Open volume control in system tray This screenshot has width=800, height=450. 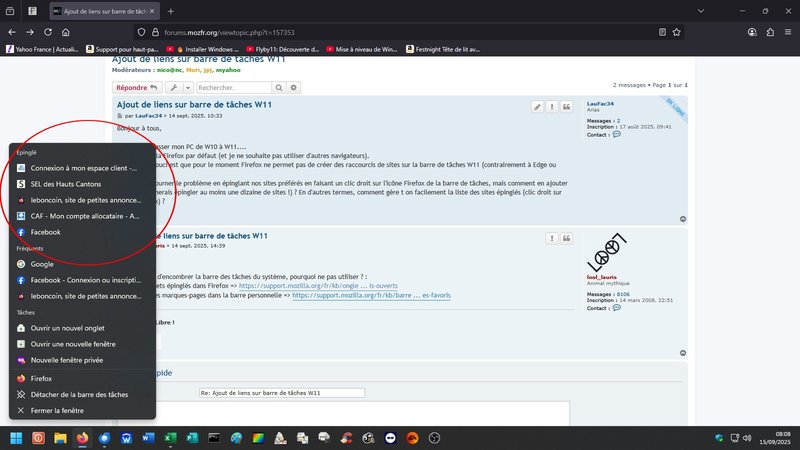pyautogui.click(x=747, y=438)
